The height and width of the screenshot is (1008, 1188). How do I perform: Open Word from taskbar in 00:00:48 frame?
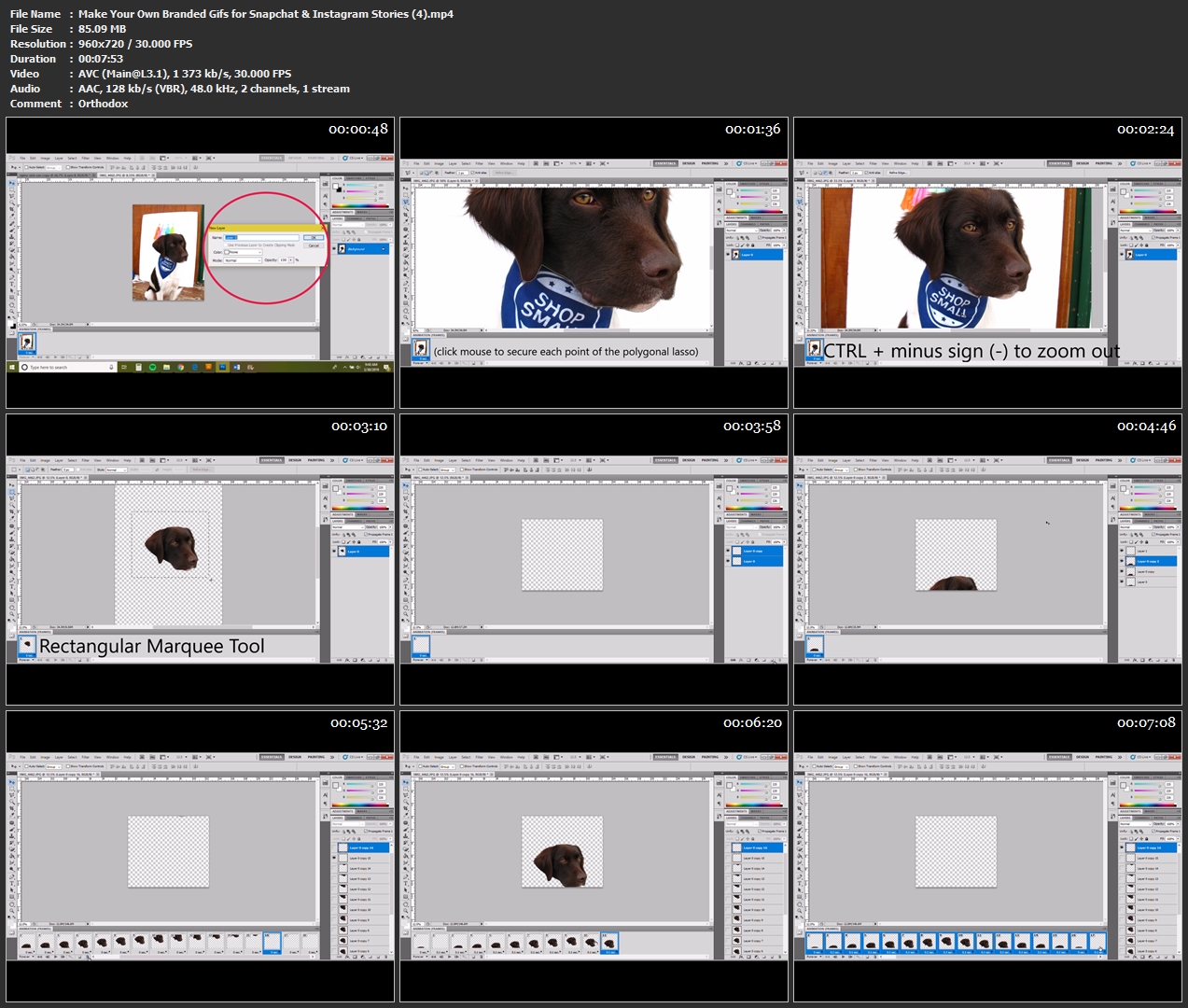pyautogui.click(x=236, y=367)
